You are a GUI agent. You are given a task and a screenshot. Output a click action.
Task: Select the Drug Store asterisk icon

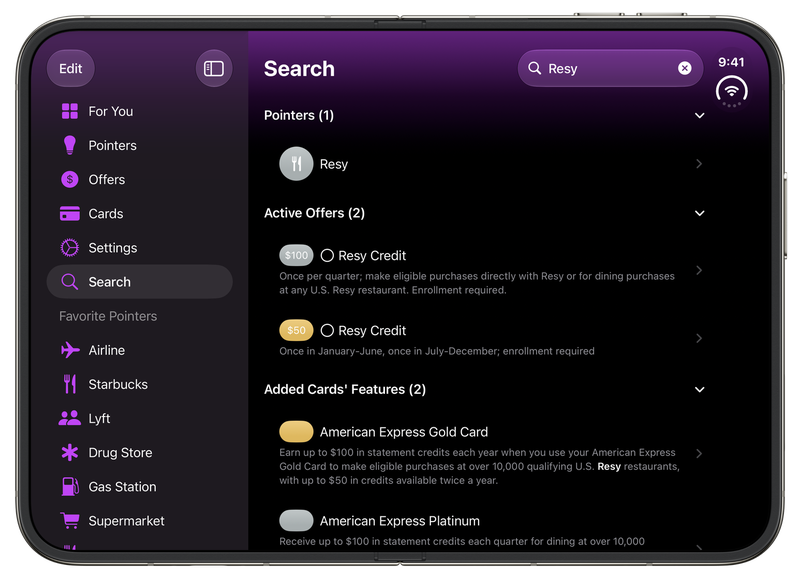[x=70, y=452]
